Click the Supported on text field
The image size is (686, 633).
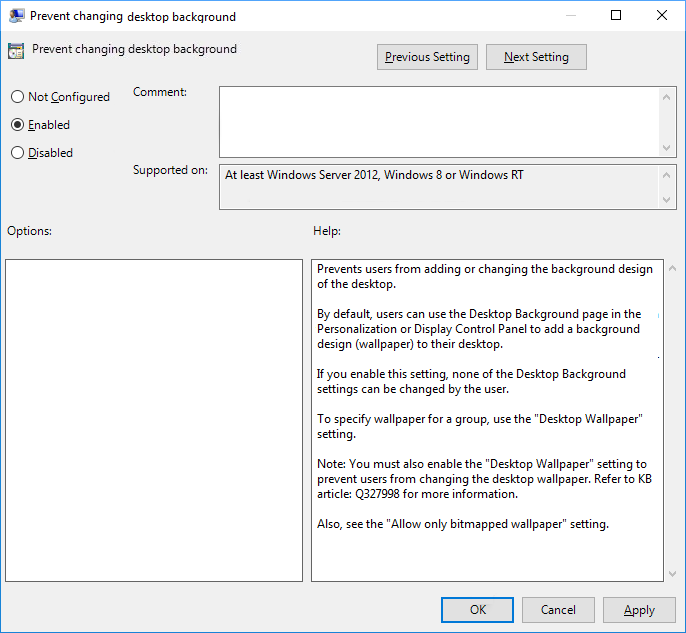coord(438,186)
